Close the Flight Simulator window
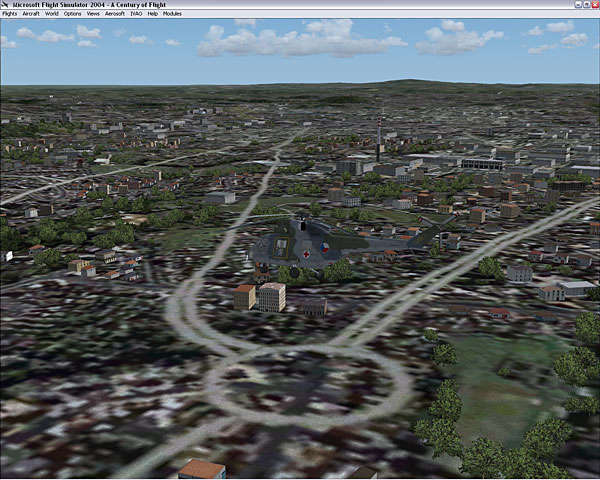This screenshot has height=480, width=600. [595, 5]
